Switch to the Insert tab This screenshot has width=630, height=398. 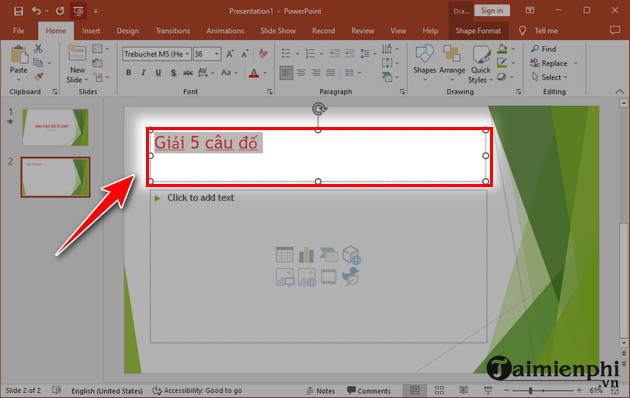click(91, 31)
